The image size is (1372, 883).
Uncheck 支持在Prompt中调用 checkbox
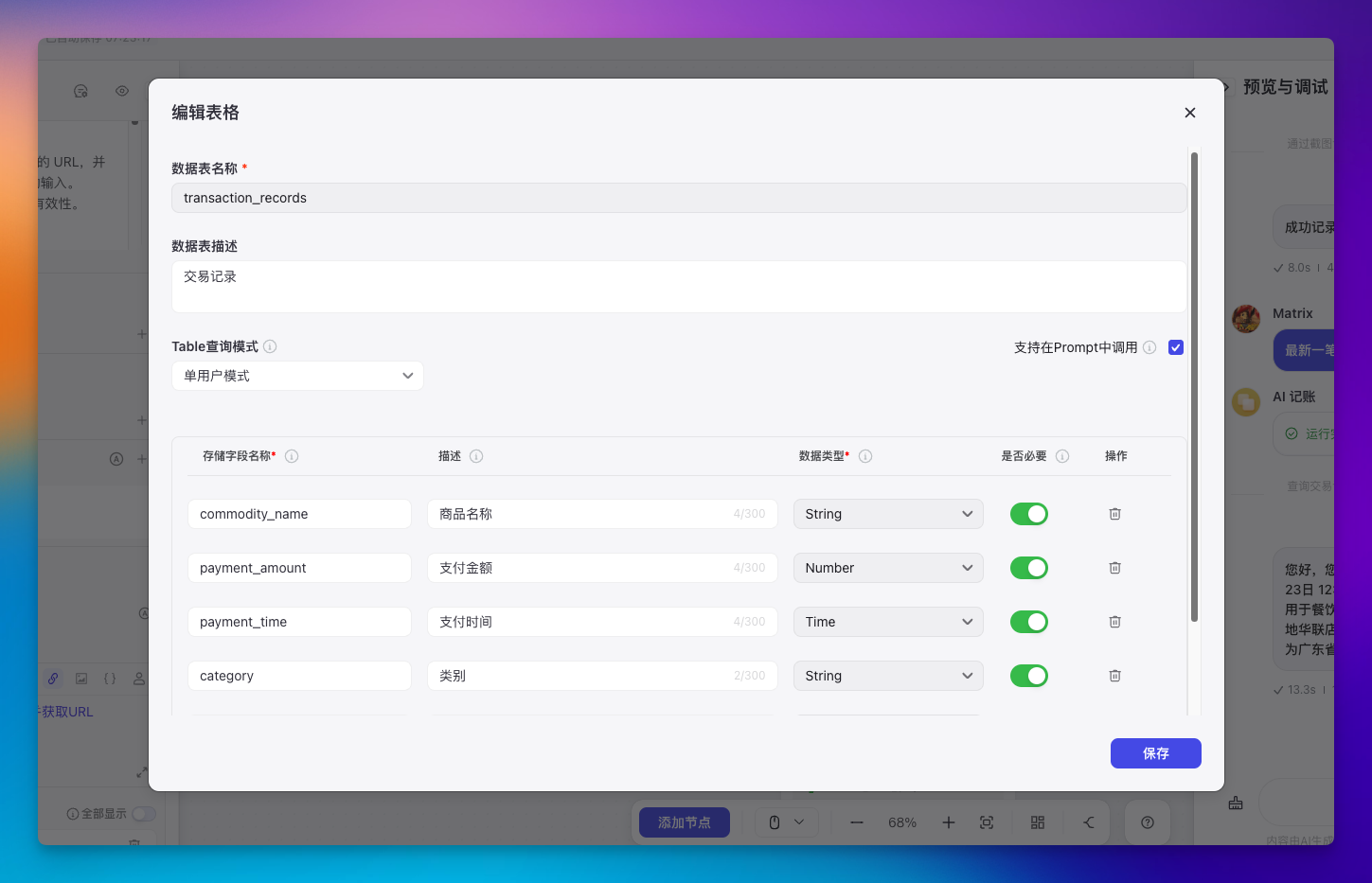point(1176,347)
